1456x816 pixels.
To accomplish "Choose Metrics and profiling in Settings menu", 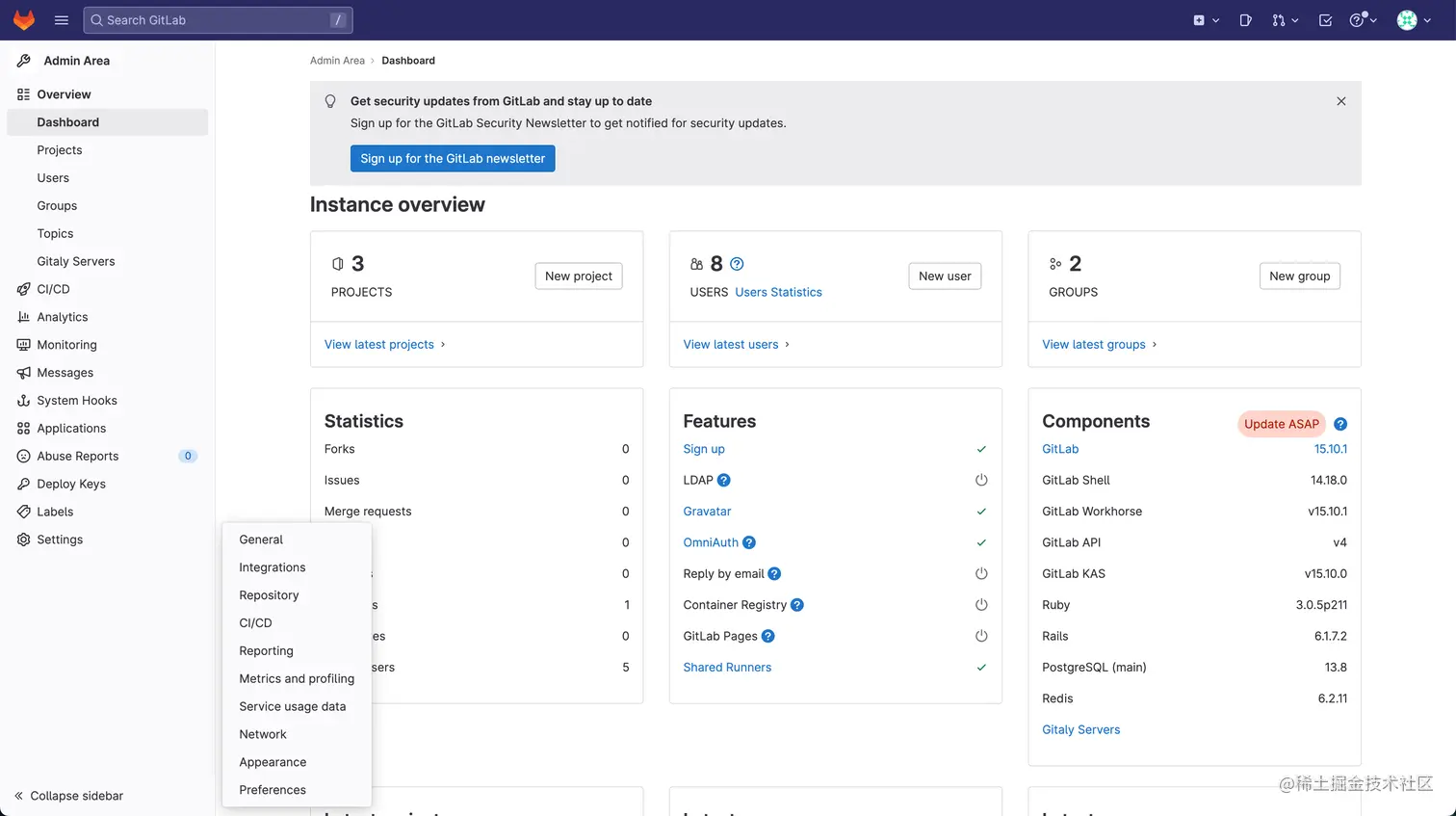I will [x=297, y=678].
